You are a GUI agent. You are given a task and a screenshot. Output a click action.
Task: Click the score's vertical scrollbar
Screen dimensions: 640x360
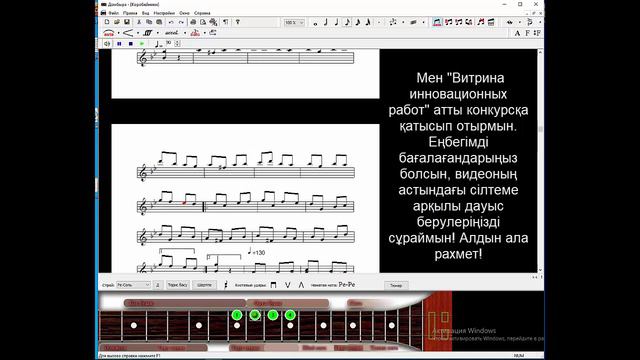[x=540, y=161]
